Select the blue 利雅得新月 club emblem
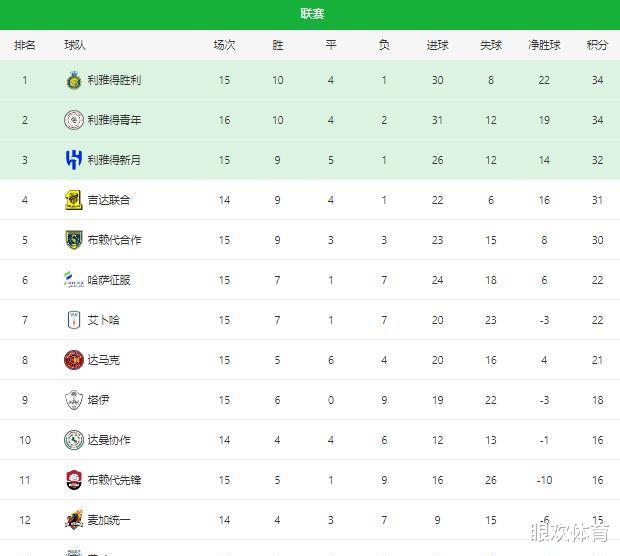Screen dimensions: 620x556 [x=74, y=160]
